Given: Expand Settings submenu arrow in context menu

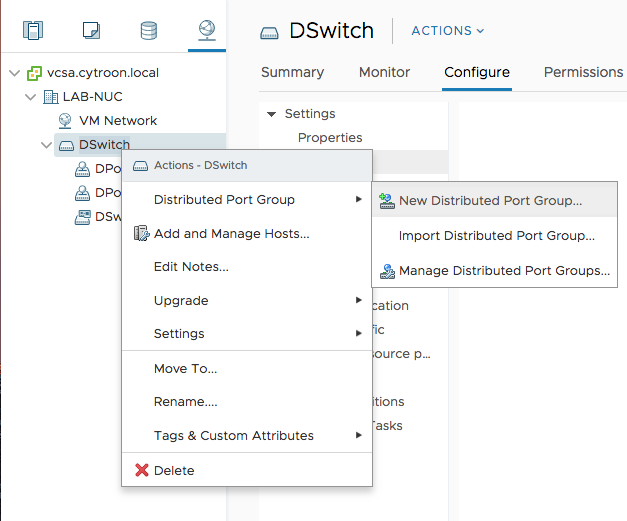Looking at the screenshot, I should tap(359, 333).
